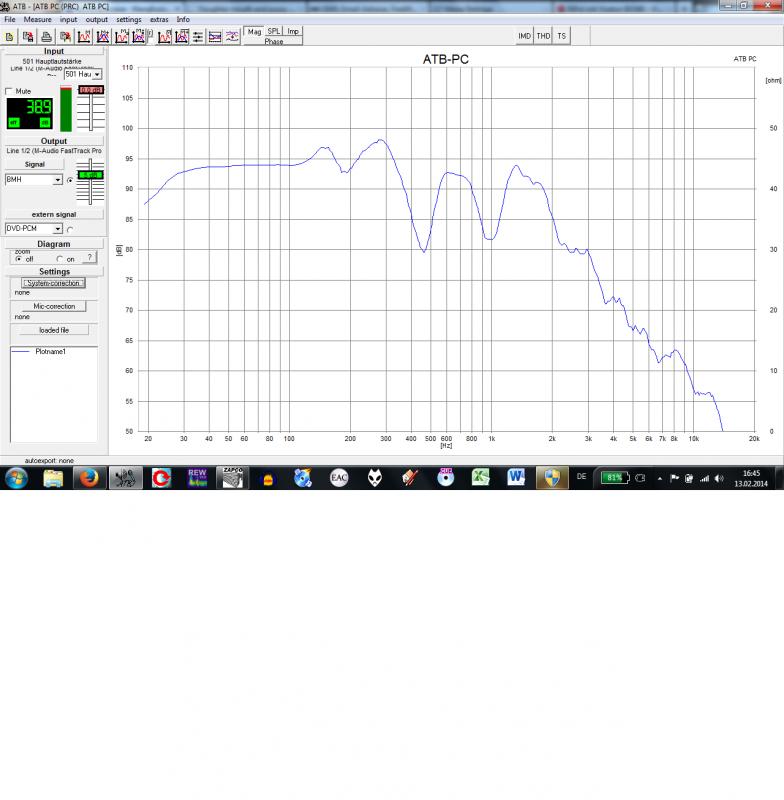Toggle the right green button in level display
The height and width of the screenshot is (800, 784).
coord(45,122)
